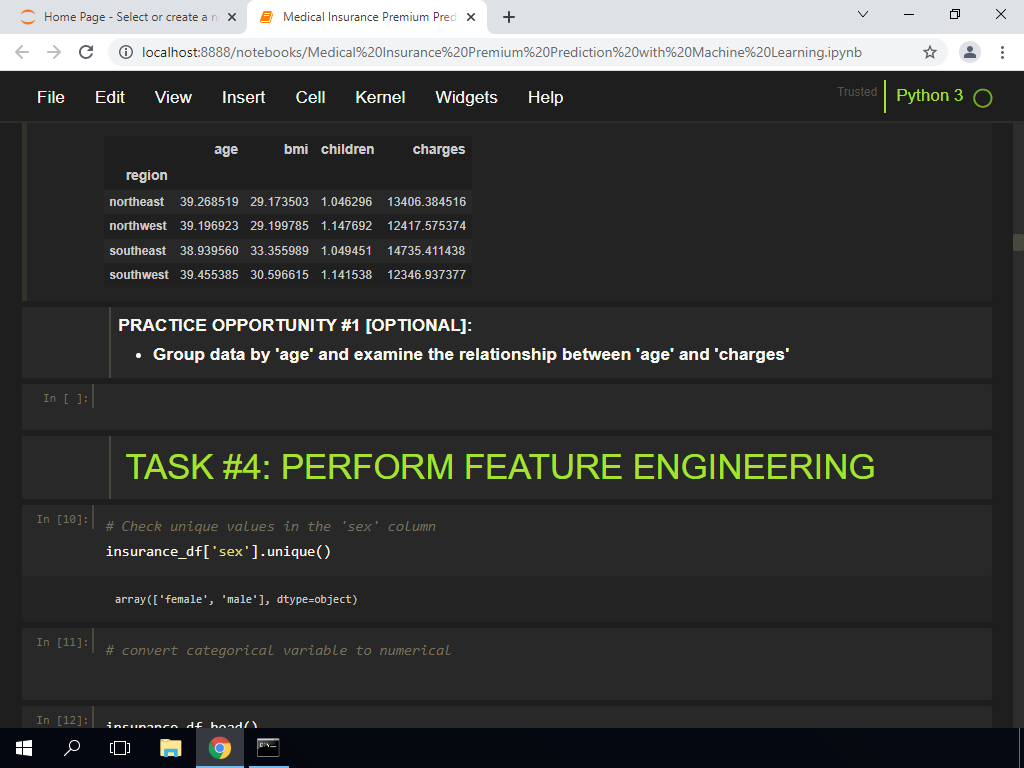Click the 'northeast' row label

tap(136, 202)
